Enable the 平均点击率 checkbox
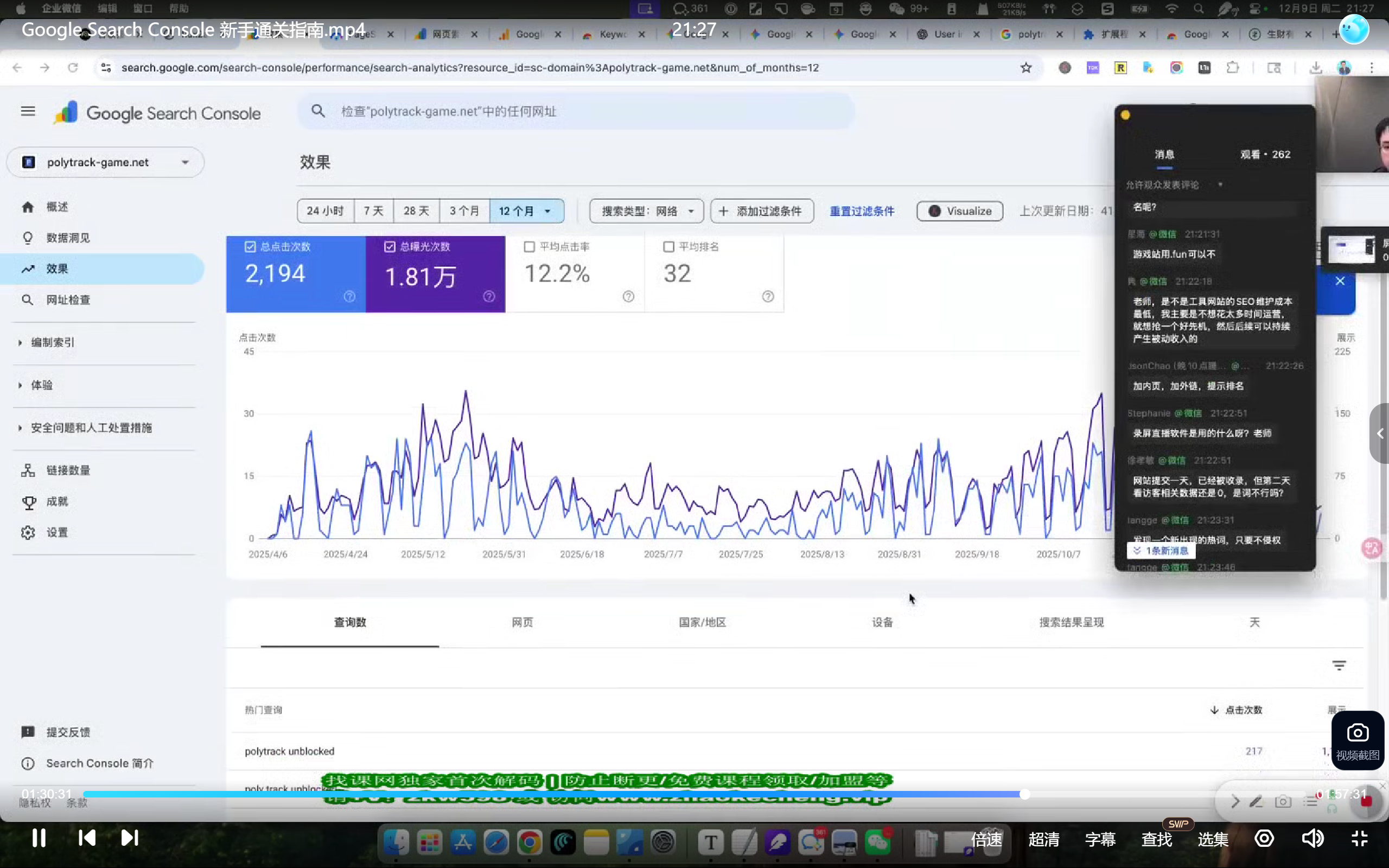 click(529, 247)
